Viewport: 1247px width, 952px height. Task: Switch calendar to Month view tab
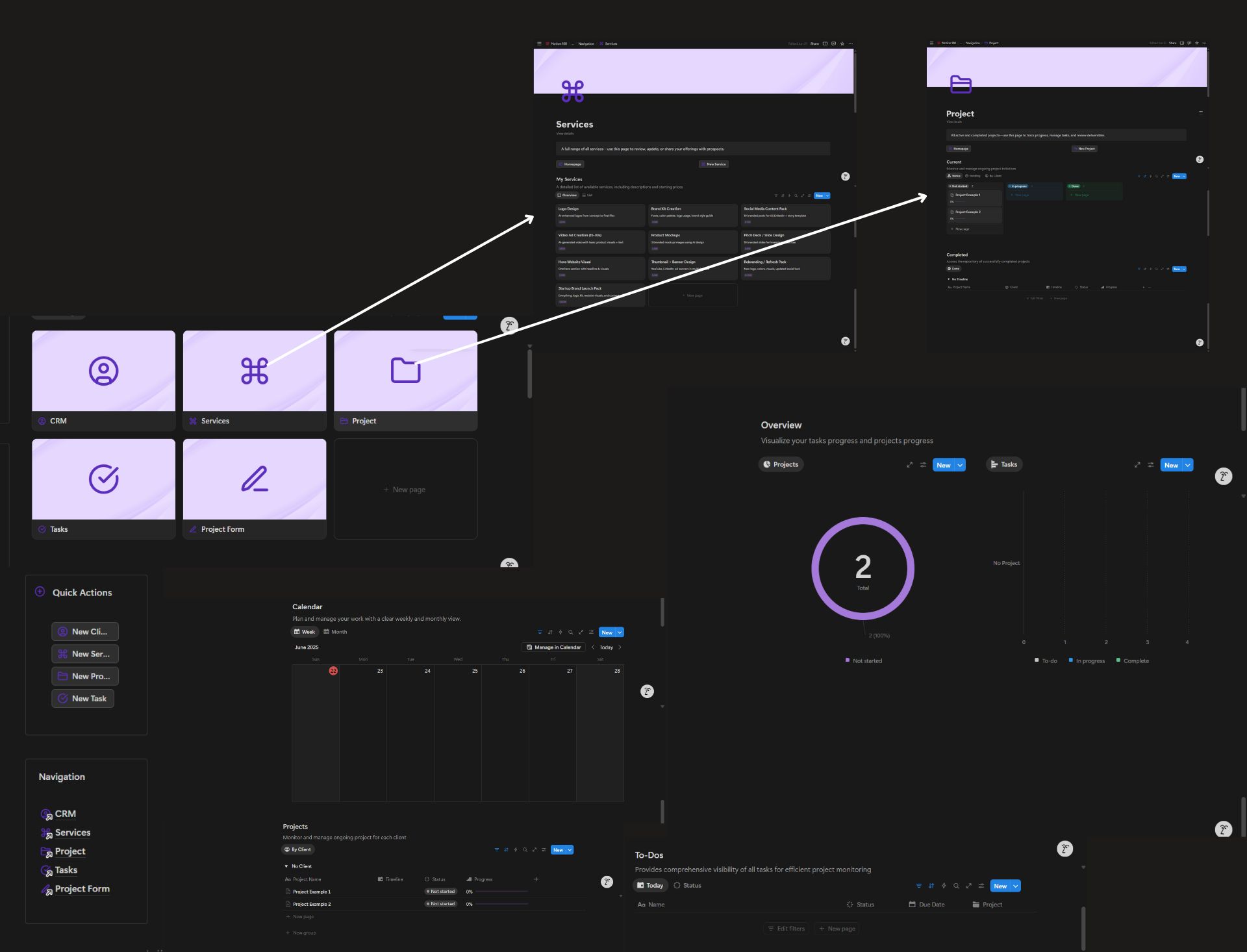tap(335, 632)
